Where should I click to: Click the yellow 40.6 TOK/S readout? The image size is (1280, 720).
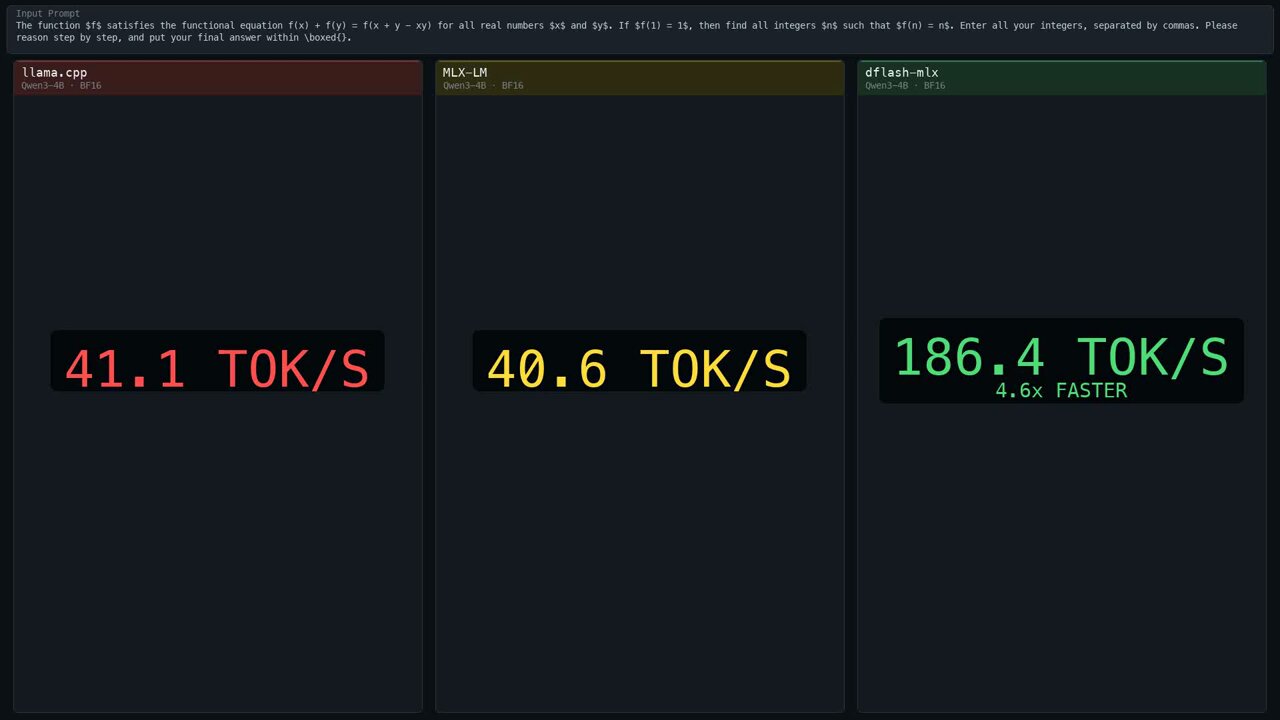(639, 367)
